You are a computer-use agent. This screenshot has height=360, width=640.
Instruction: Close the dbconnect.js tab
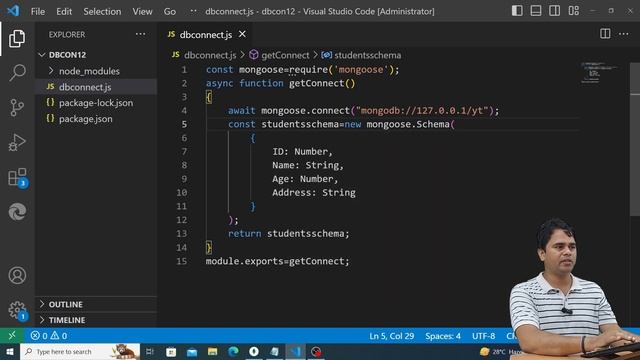pos(242,34)
